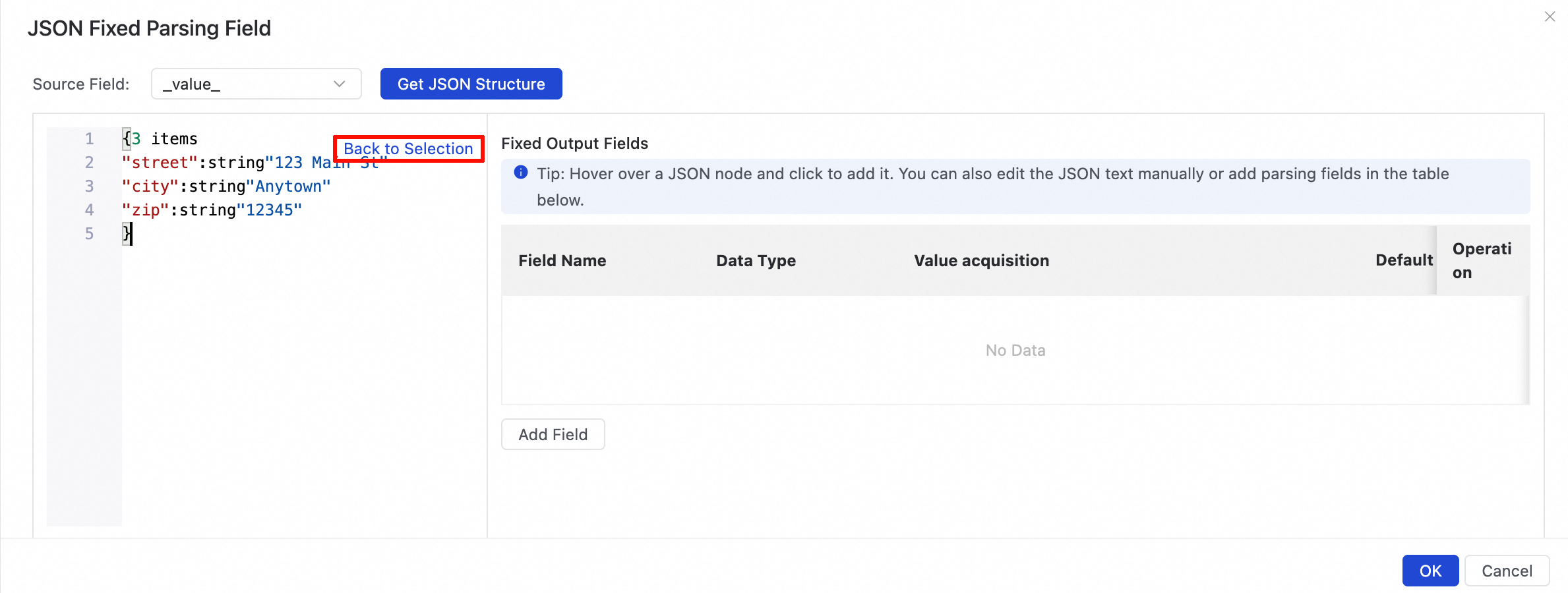Click the Field Name column header
Screen dimensions: 1568x593
coord(562,261)
